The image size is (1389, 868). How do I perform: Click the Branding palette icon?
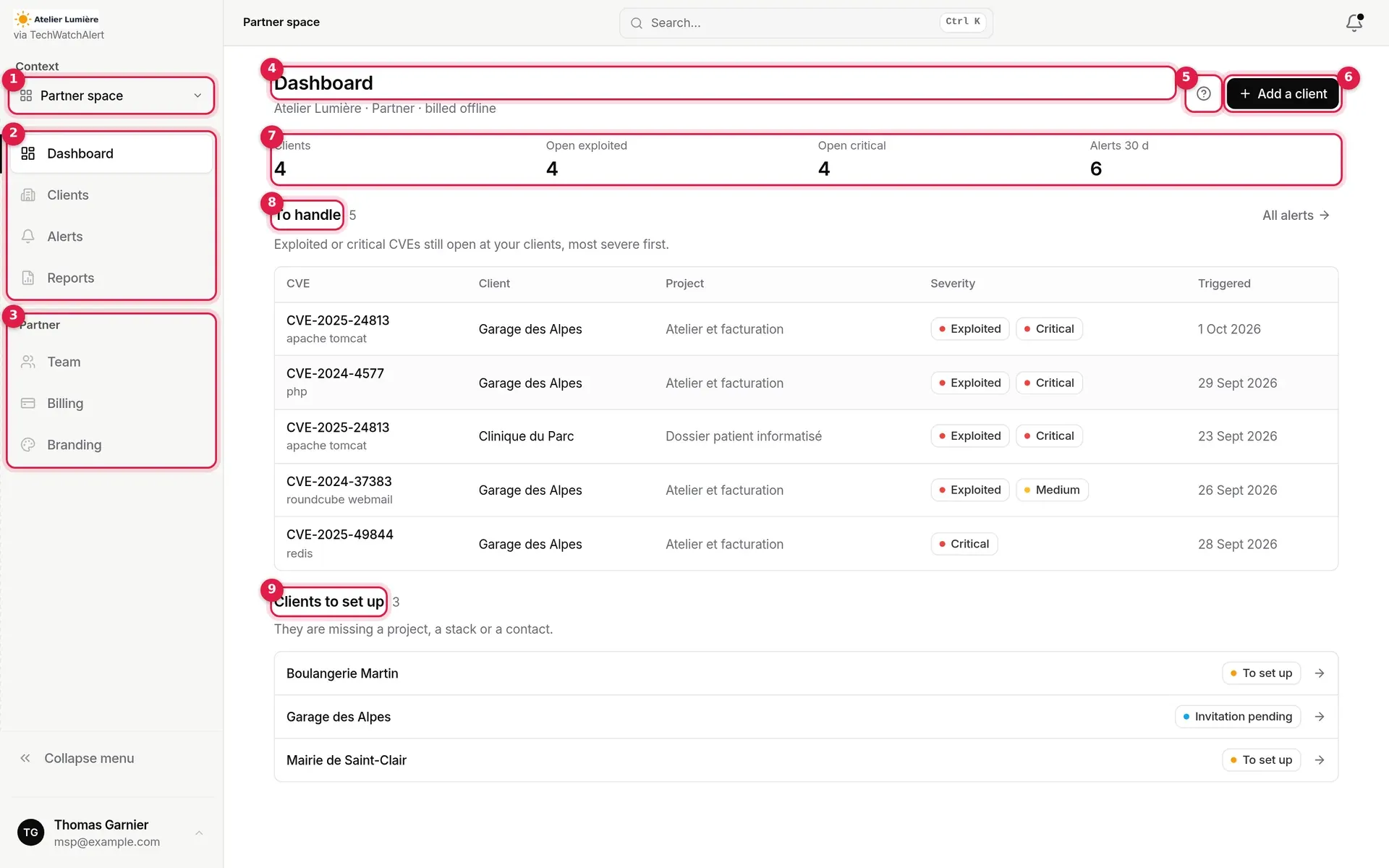coord(28,445)
